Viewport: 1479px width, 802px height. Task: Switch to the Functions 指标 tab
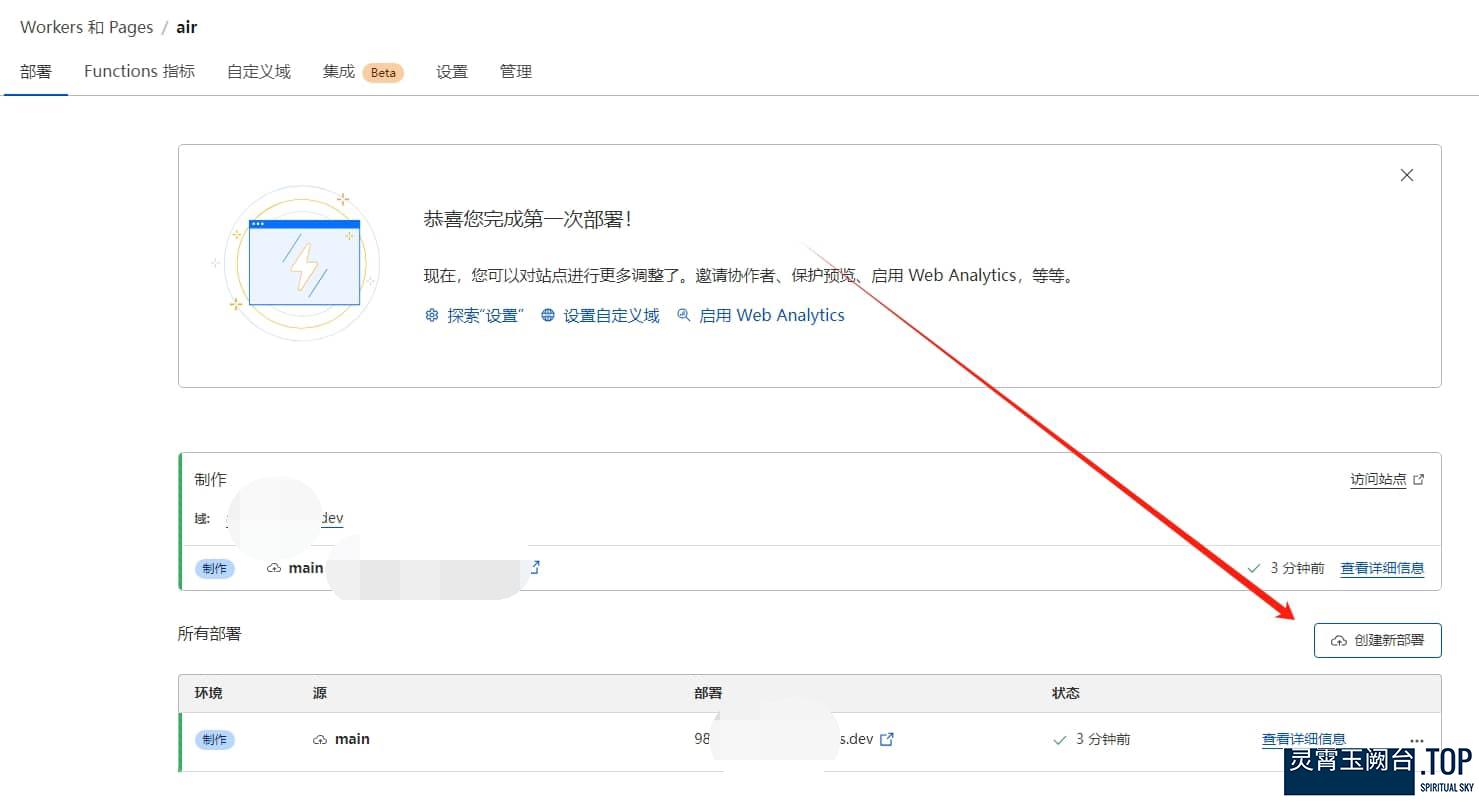[139, 71]
